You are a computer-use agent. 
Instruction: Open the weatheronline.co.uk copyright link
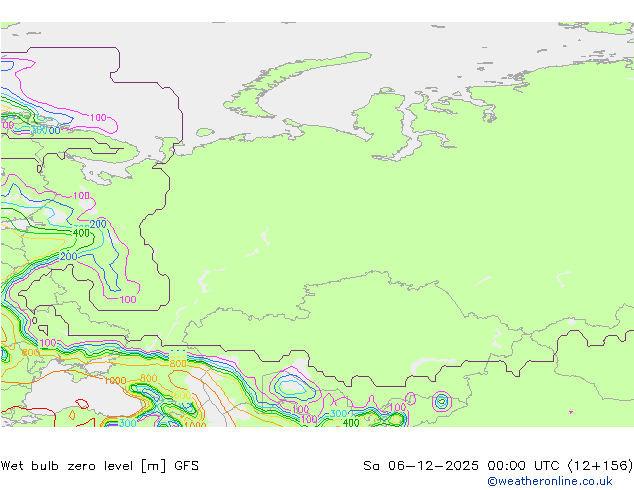[x=549, y=481]
